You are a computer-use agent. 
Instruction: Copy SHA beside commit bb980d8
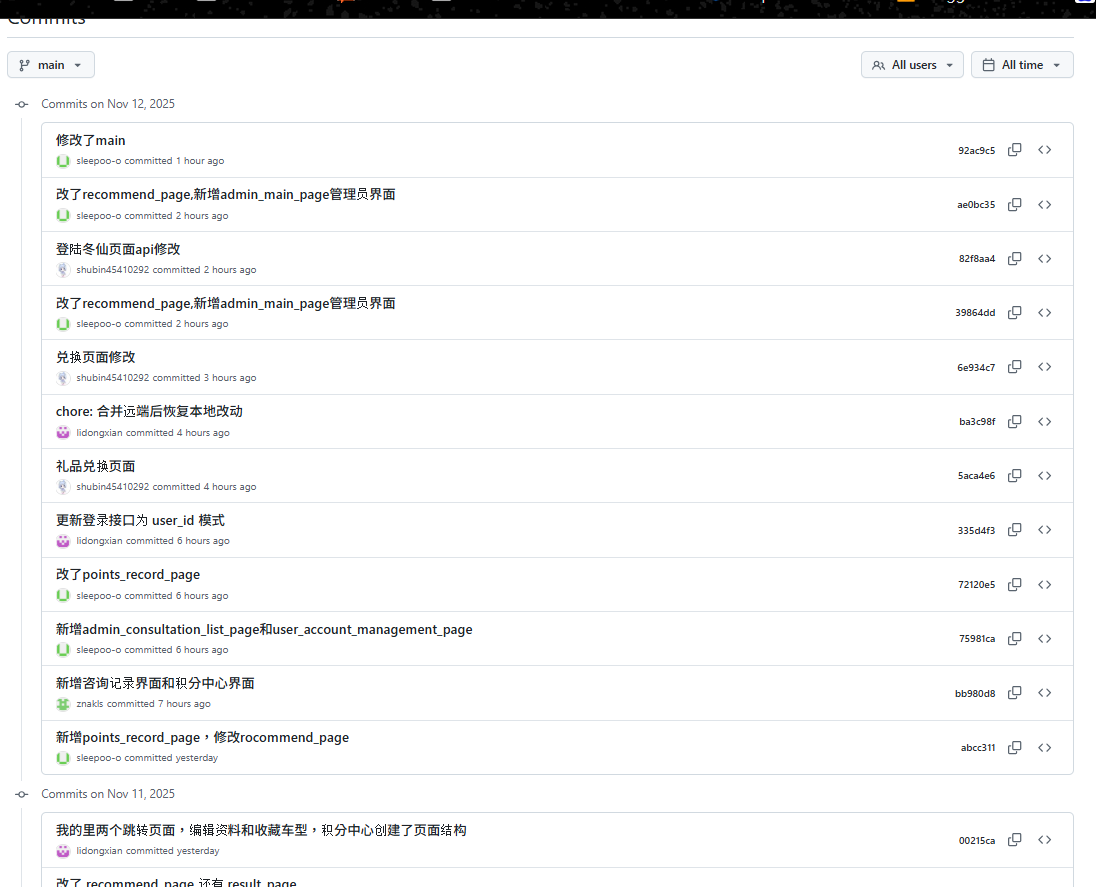pyautogui.click(x=1014, y=692)
